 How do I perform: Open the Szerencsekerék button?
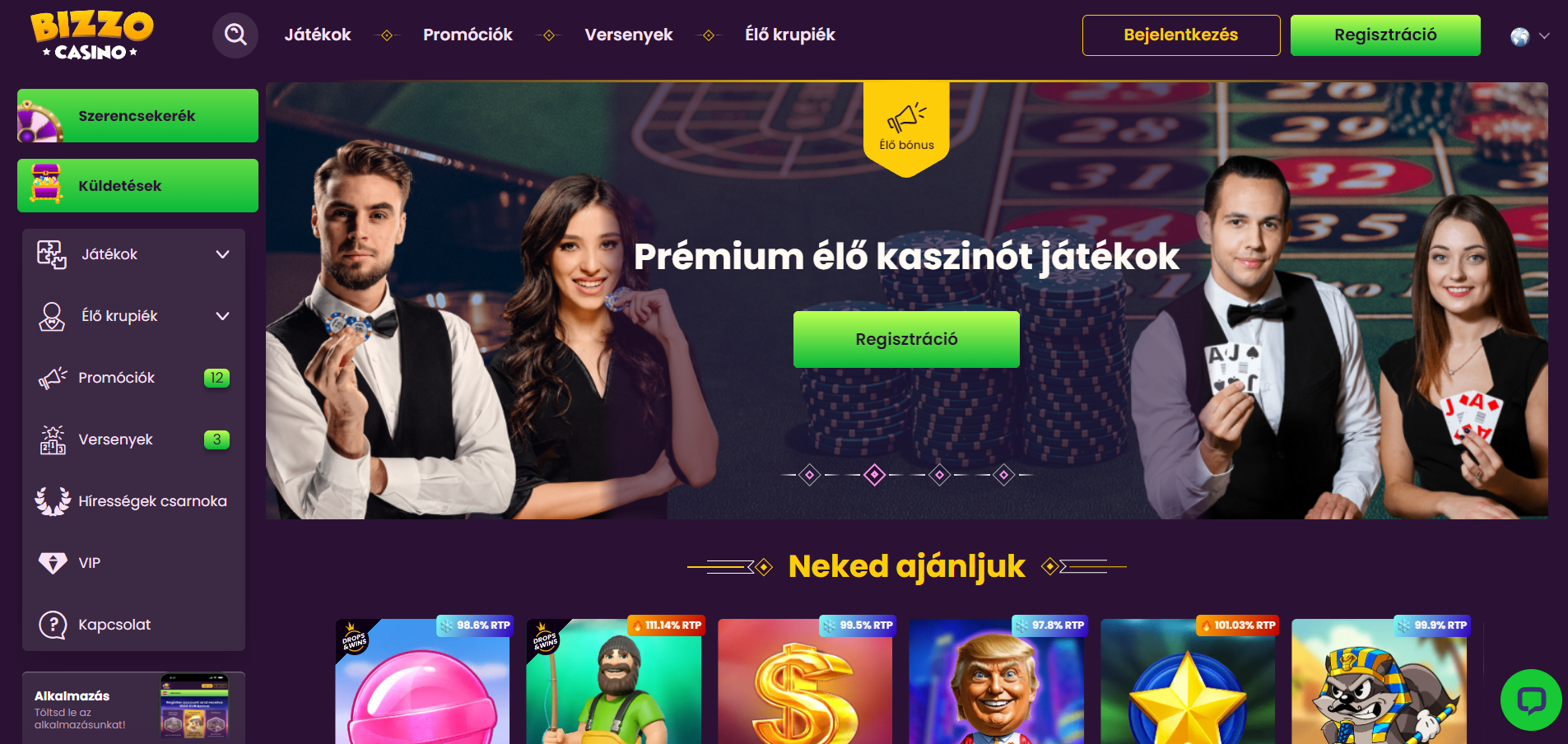[x=137, y=116]
